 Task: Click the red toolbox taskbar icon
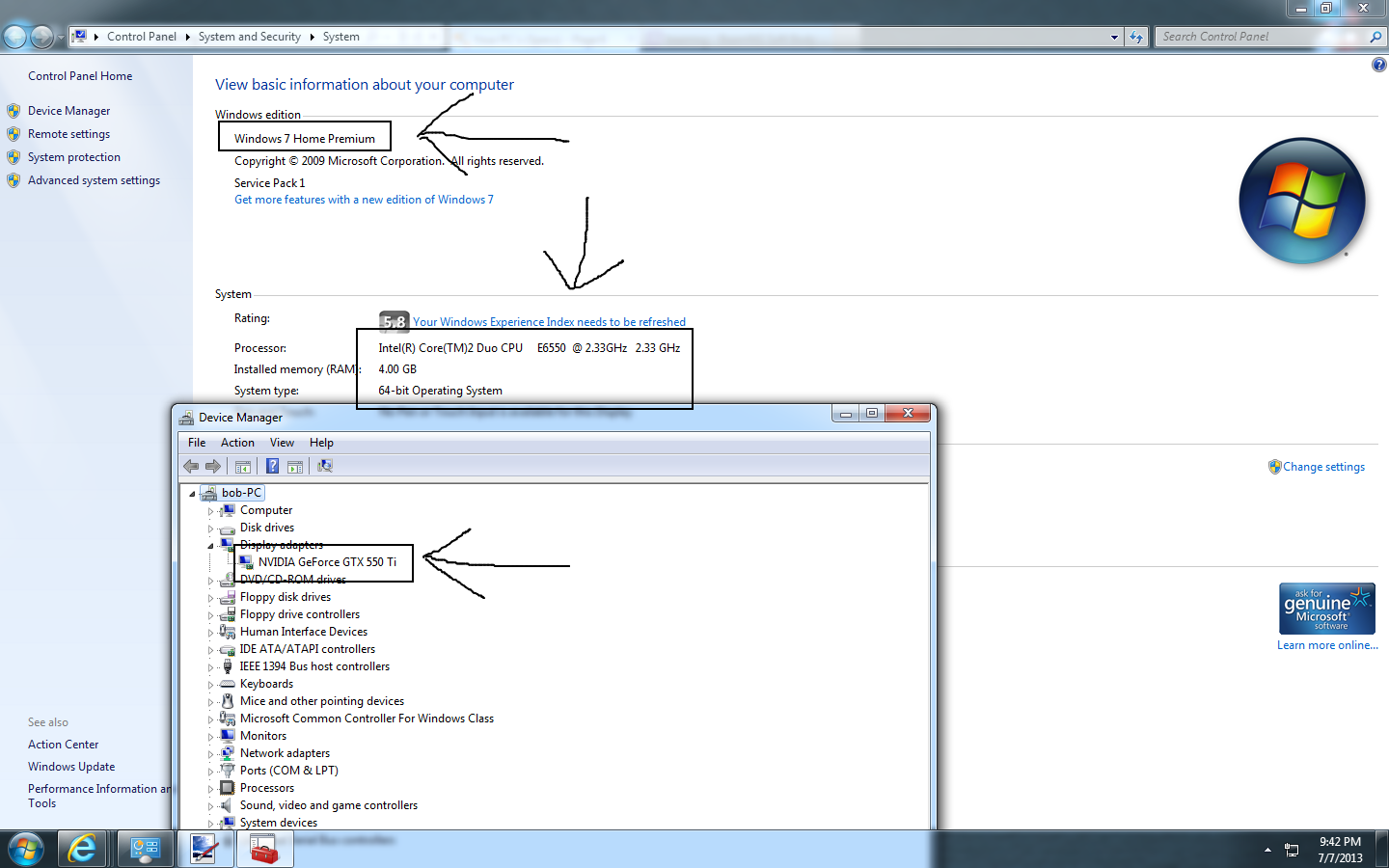coord(263,849)
